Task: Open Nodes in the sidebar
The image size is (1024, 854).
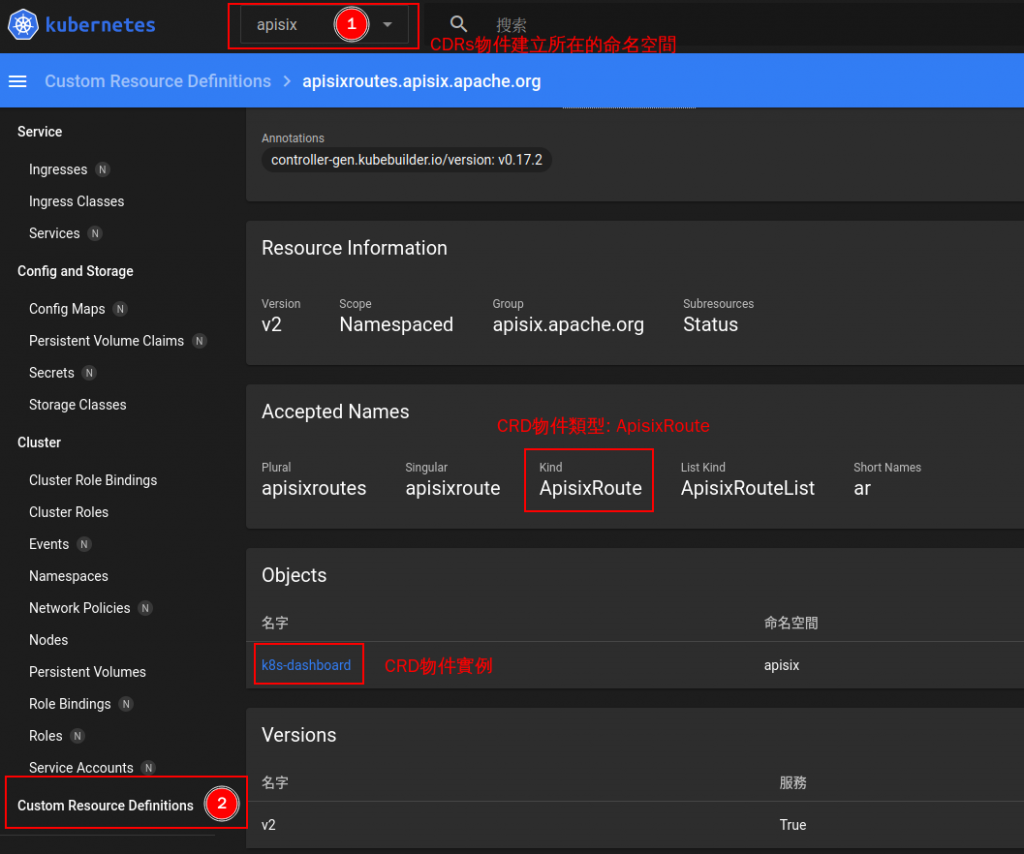Action: [x=48, y=640]
